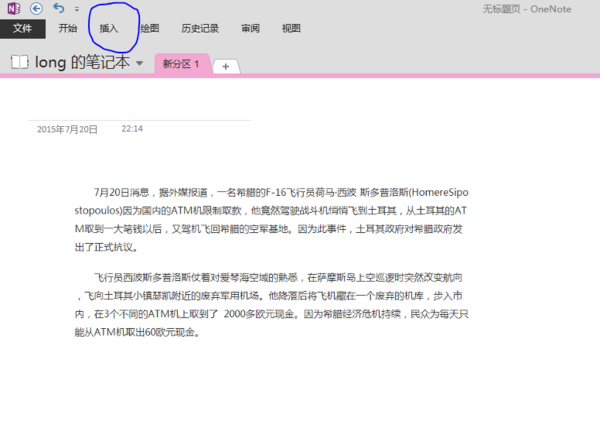Click the page time 22:14

[x=132, y=129]
